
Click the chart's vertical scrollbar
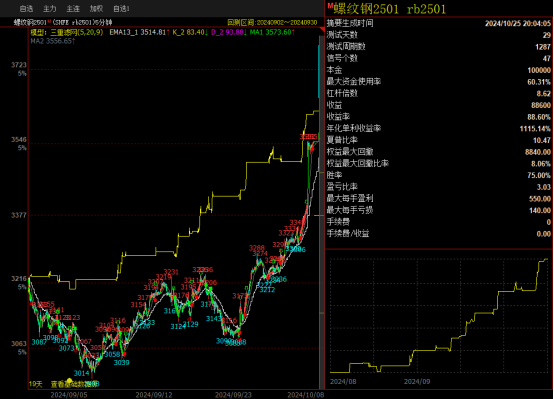click(322, 212)
